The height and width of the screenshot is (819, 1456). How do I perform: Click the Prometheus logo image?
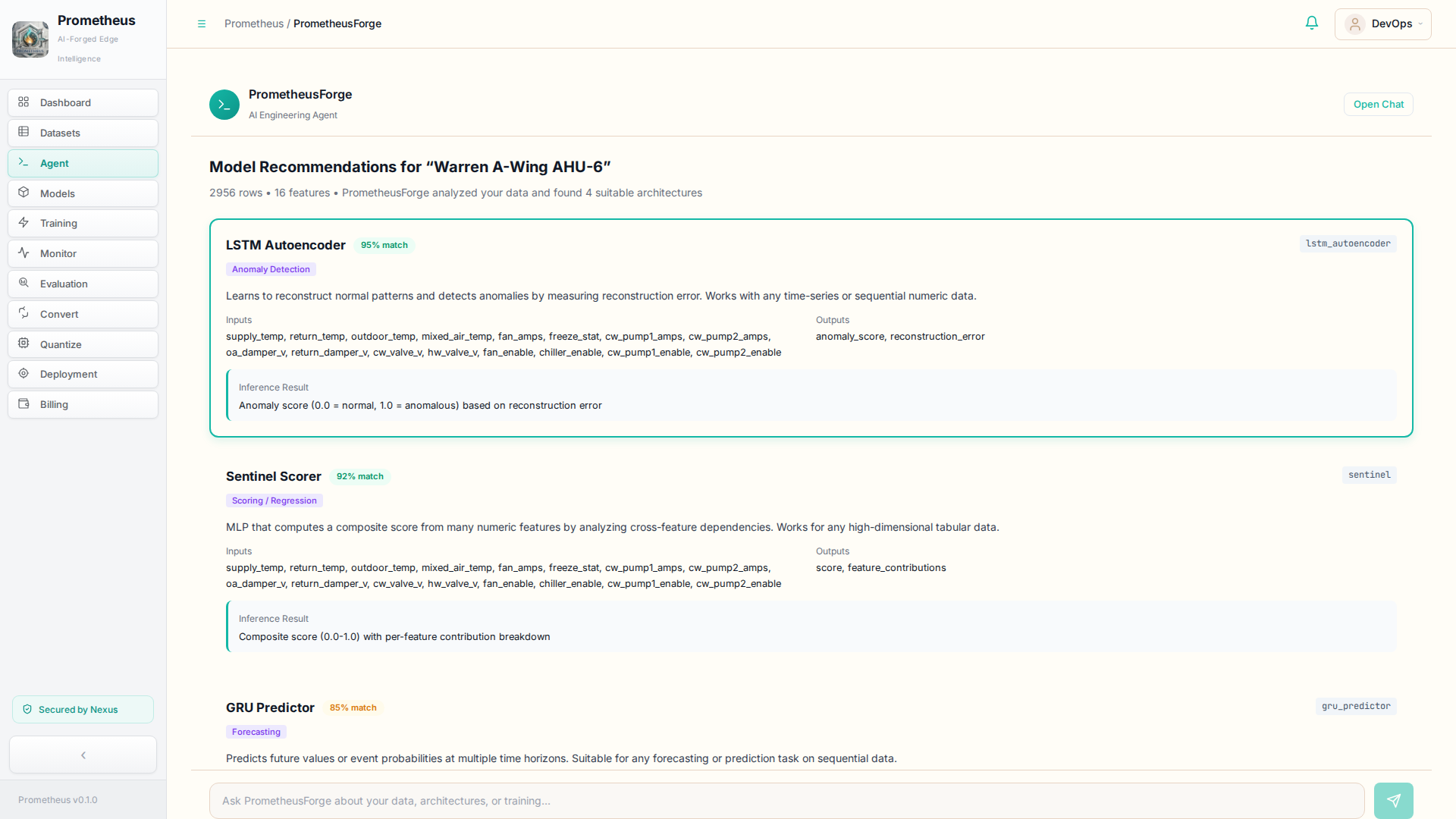click(30, 39)
